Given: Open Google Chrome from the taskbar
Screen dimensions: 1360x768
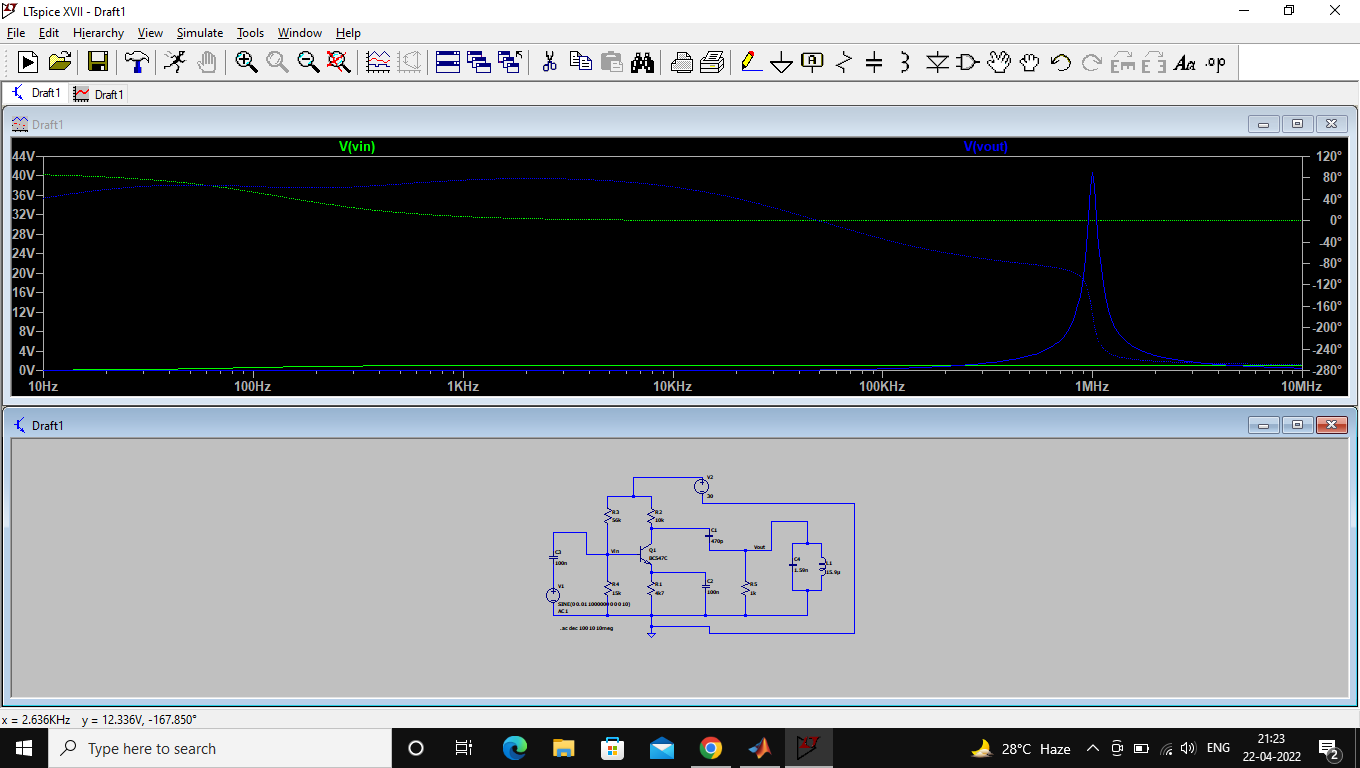Looking at the screenshot, I should pos(711,748).
